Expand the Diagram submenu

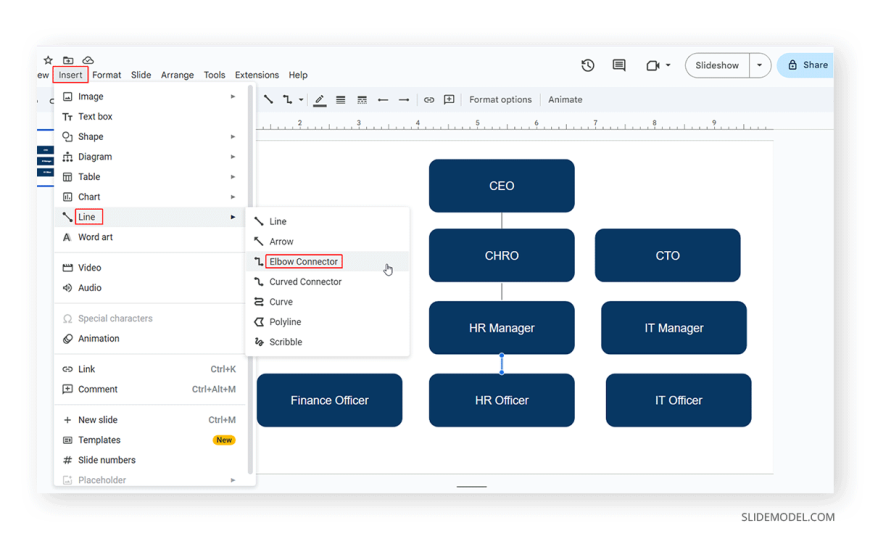(150, 157)
